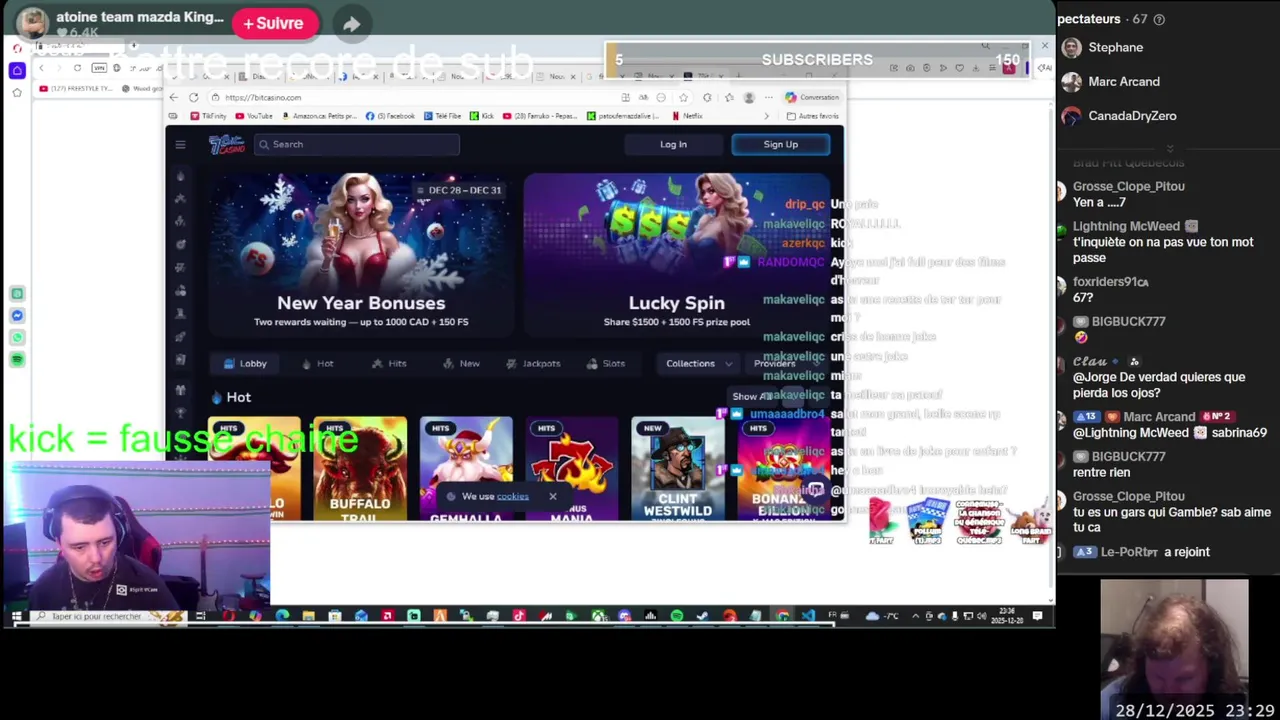Expand the bookmarks bar overflow chevron
Image resolution: width=1280 pixels, height=720 pixels.
tap(767, 116)
